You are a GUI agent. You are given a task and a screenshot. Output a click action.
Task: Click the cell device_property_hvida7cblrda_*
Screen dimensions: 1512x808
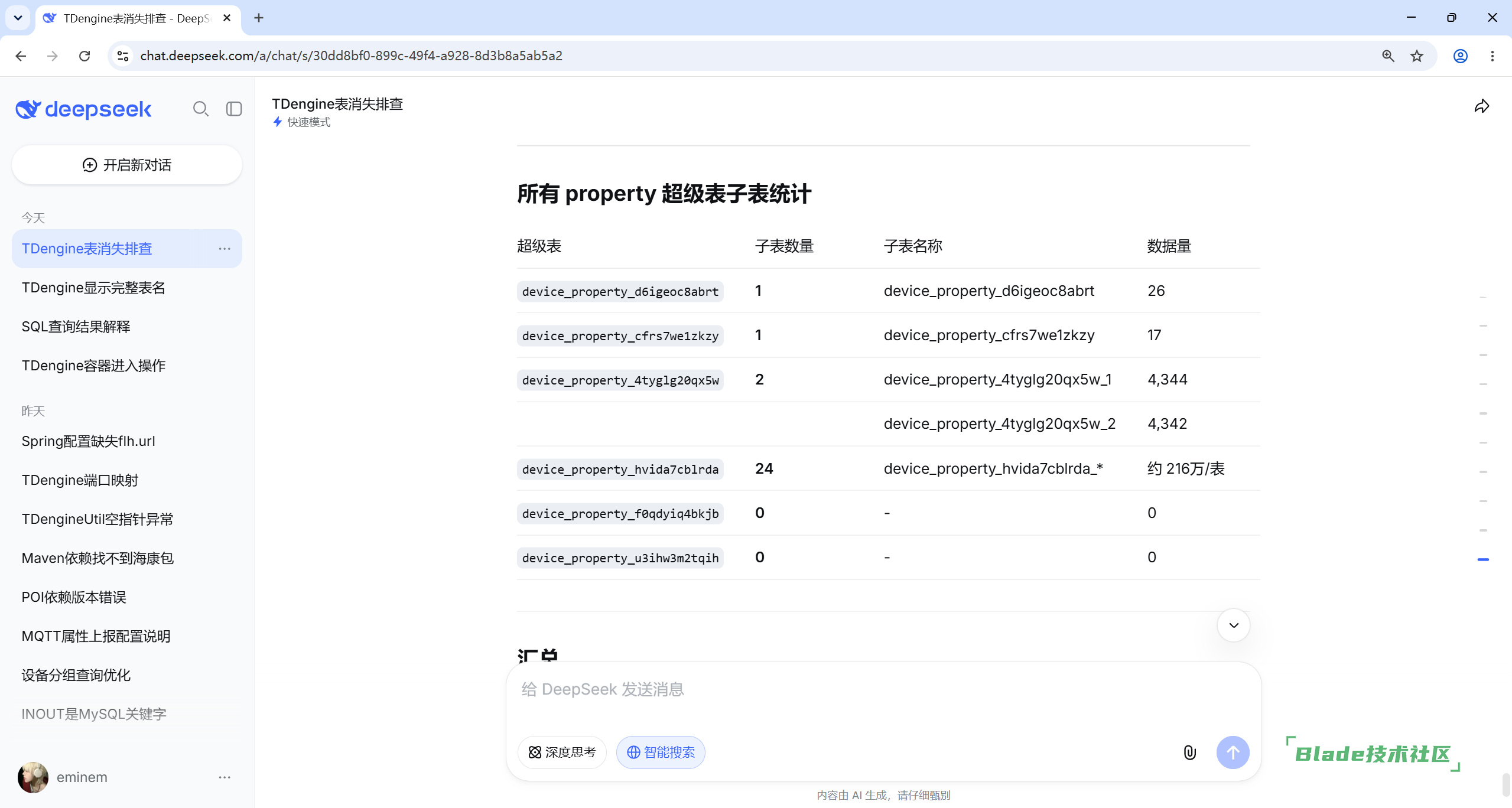coord(993,468)
